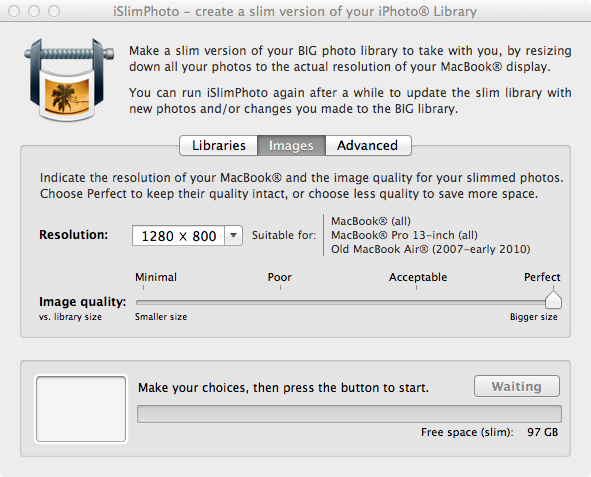This screenshot has height=477, width=591.
Task: Click the Waiting button
Action: (x=516, y=386)
